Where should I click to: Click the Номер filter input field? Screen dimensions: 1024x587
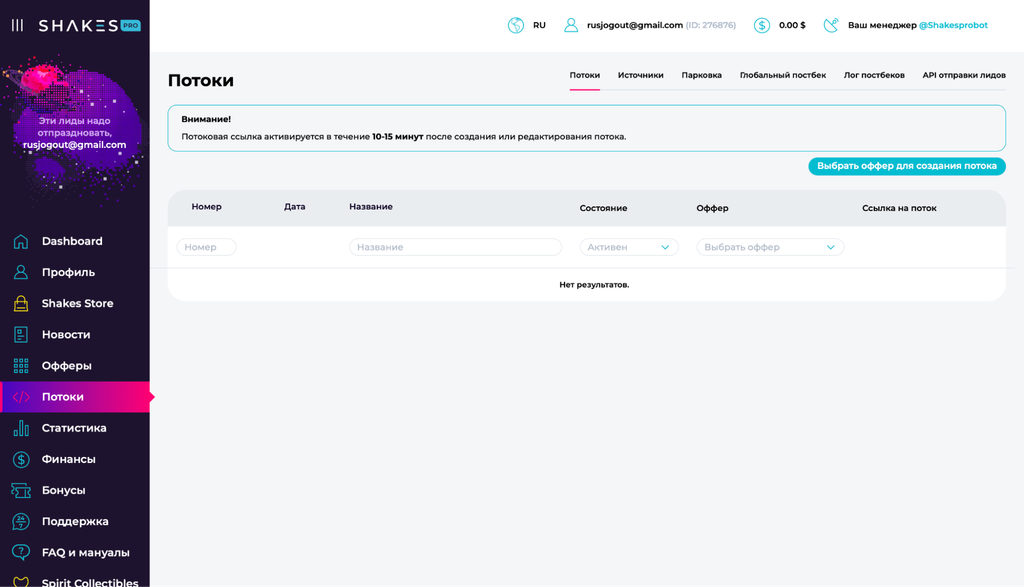click(206, 247)
